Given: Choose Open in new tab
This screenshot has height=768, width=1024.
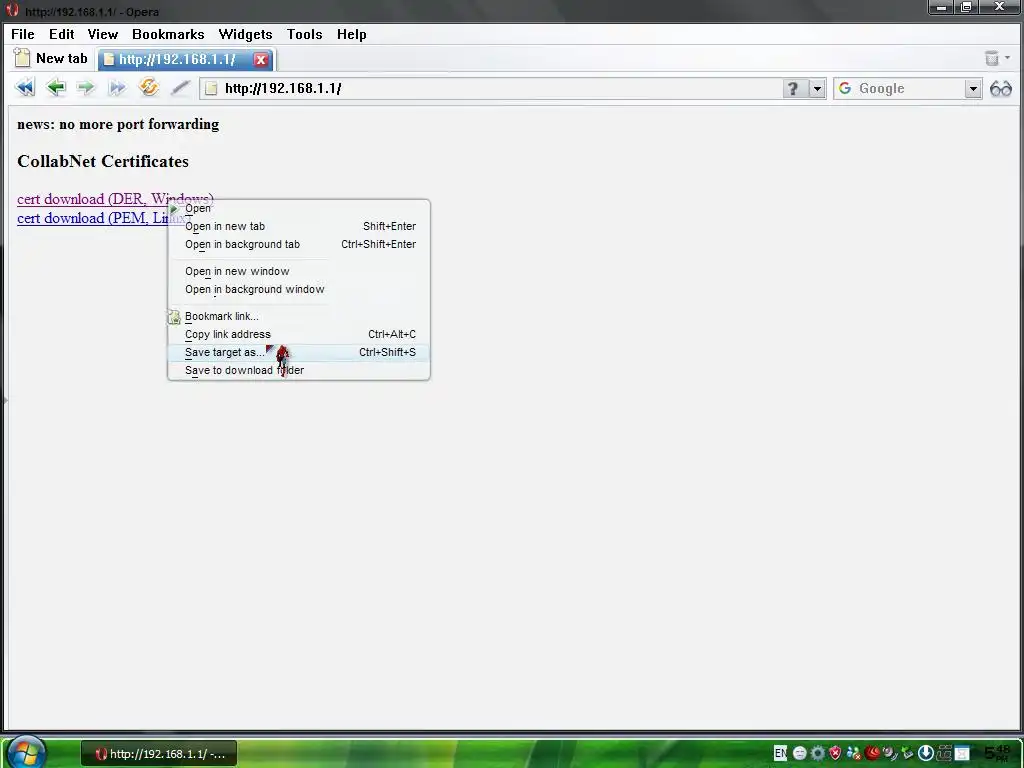Looking at the screenshot, I should pyautogui.click(x=298, y=226).
